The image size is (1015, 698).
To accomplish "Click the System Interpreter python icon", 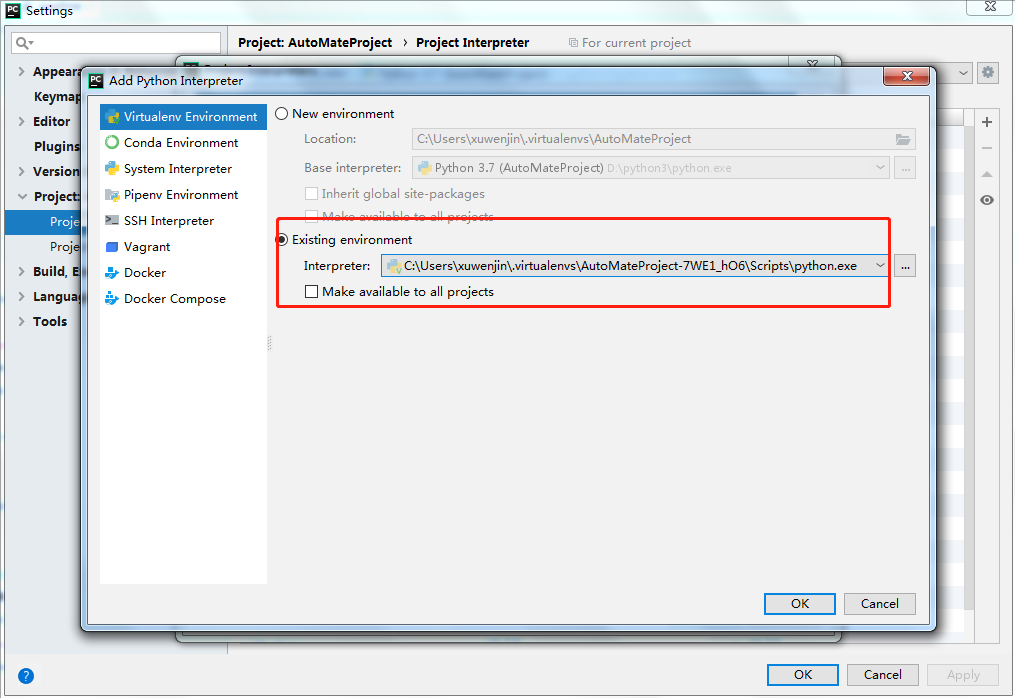I will [112, 168].
